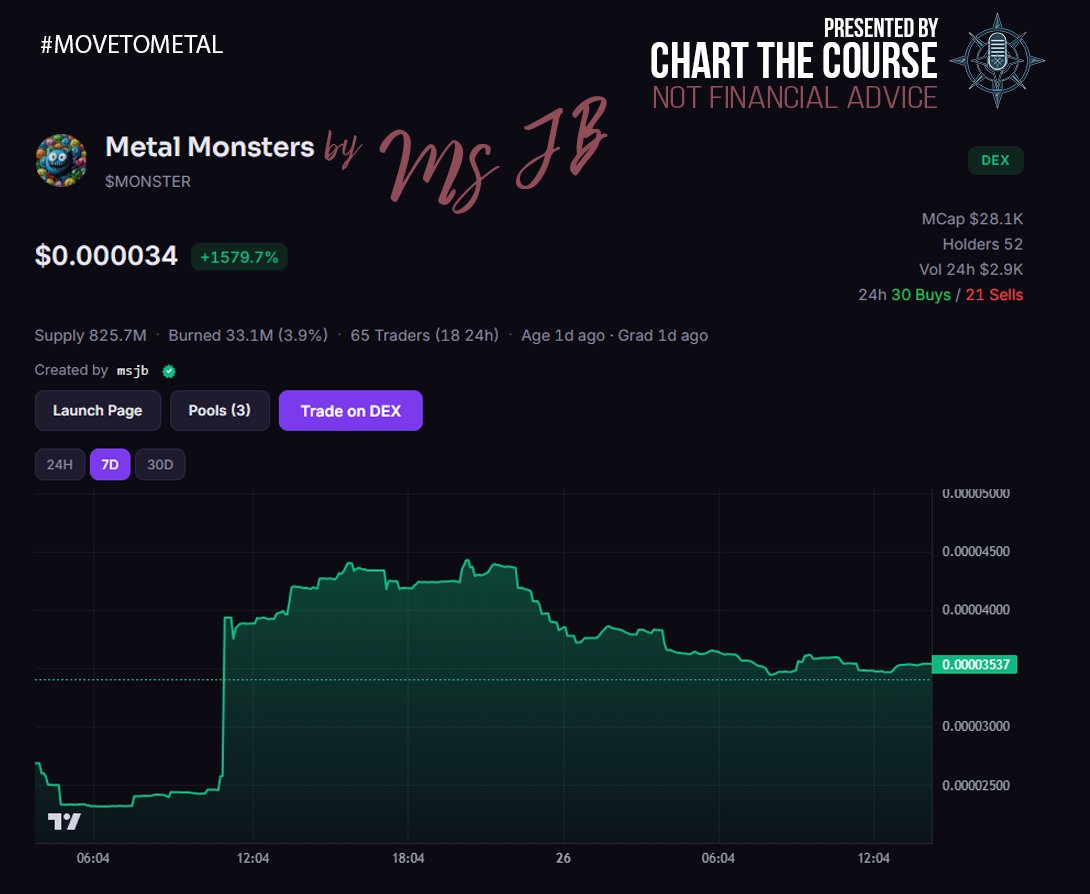Screen dimensions: 1090x894
Task: Open the Launch Page
Action: [97, 410]
